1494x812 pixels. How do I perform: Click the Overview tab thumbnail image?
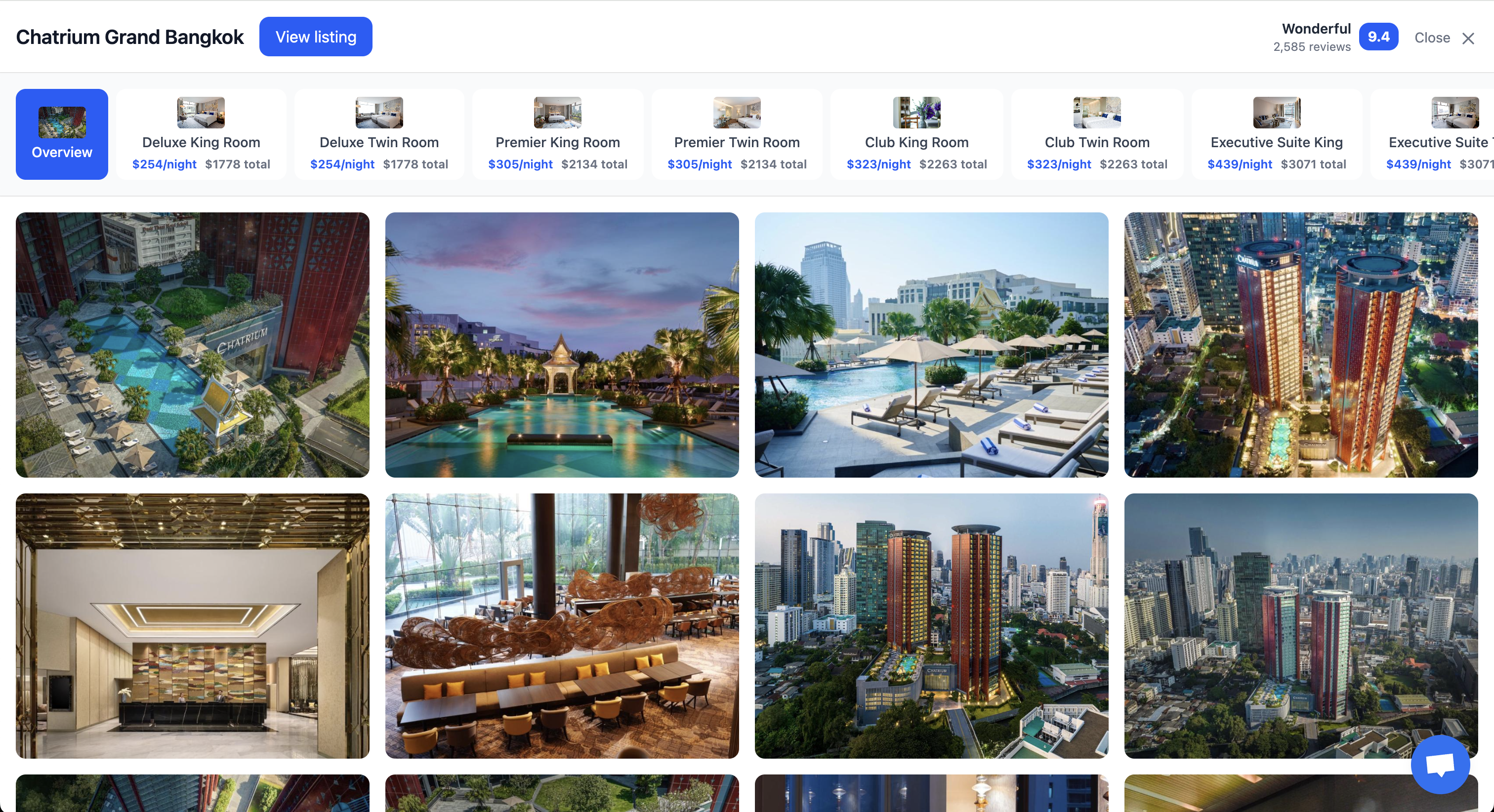[62, 122]
